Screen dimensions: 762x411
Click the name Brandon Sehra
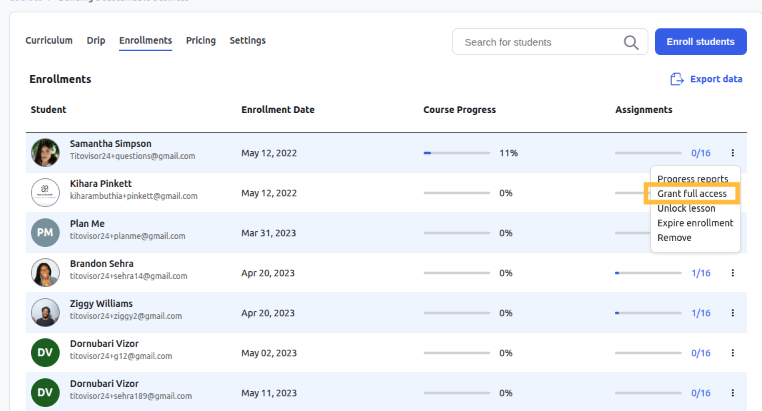pyautogui.click(x=102, y=263)
